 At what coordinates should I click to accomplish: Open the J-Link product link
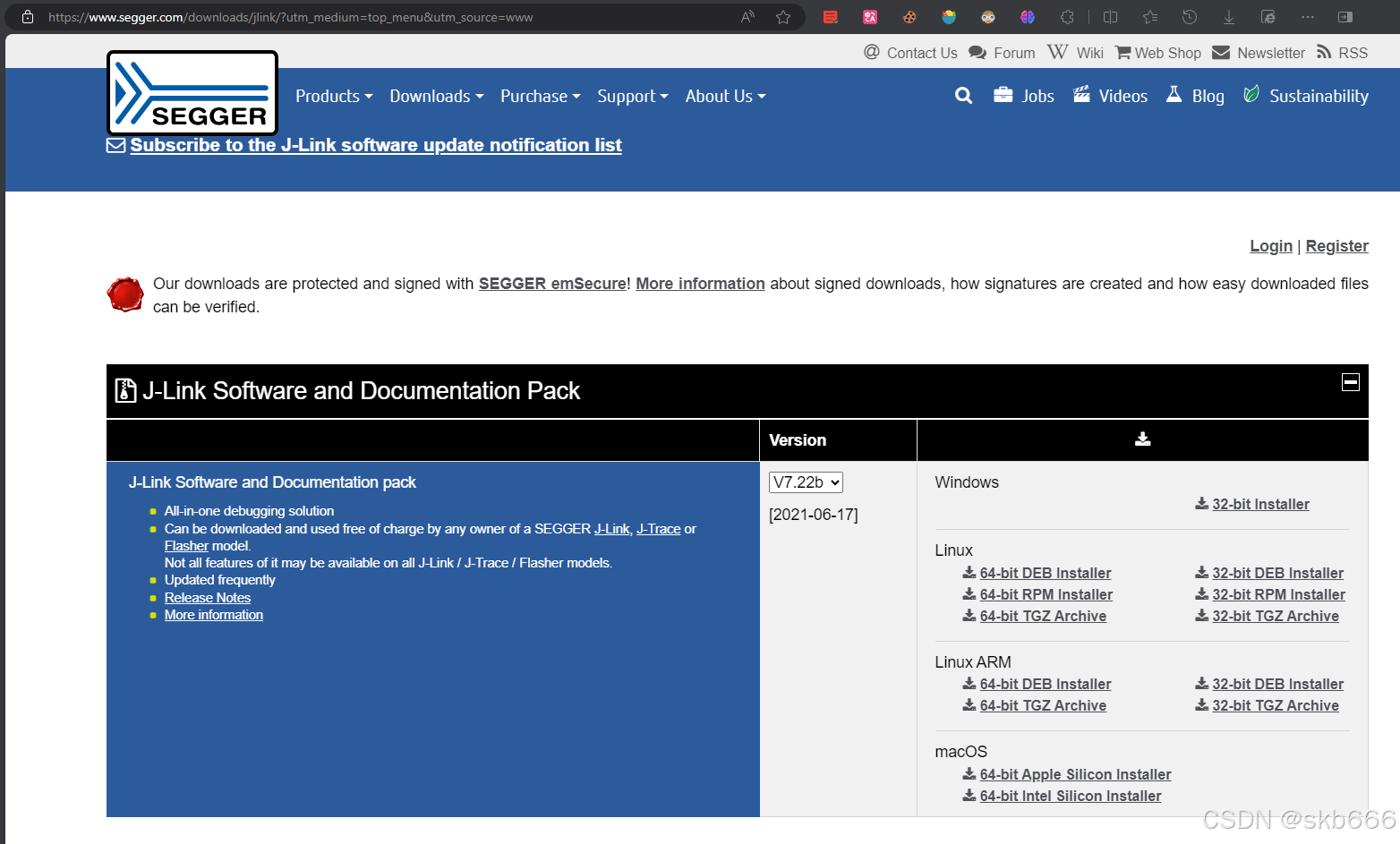pyautogui.click(x=612, y=529)
